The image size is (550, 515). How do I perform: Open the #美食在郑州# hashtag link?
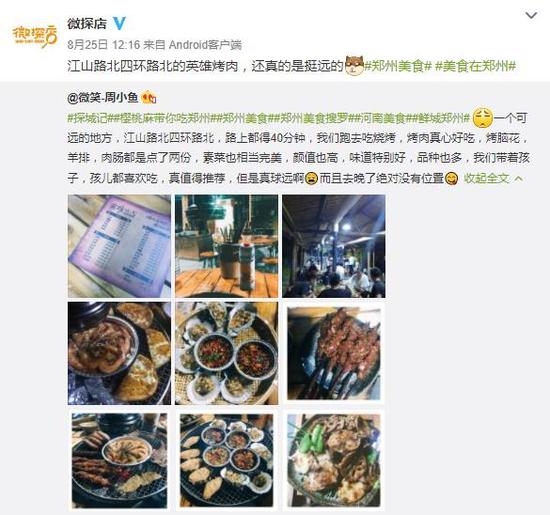pos(476,66)
